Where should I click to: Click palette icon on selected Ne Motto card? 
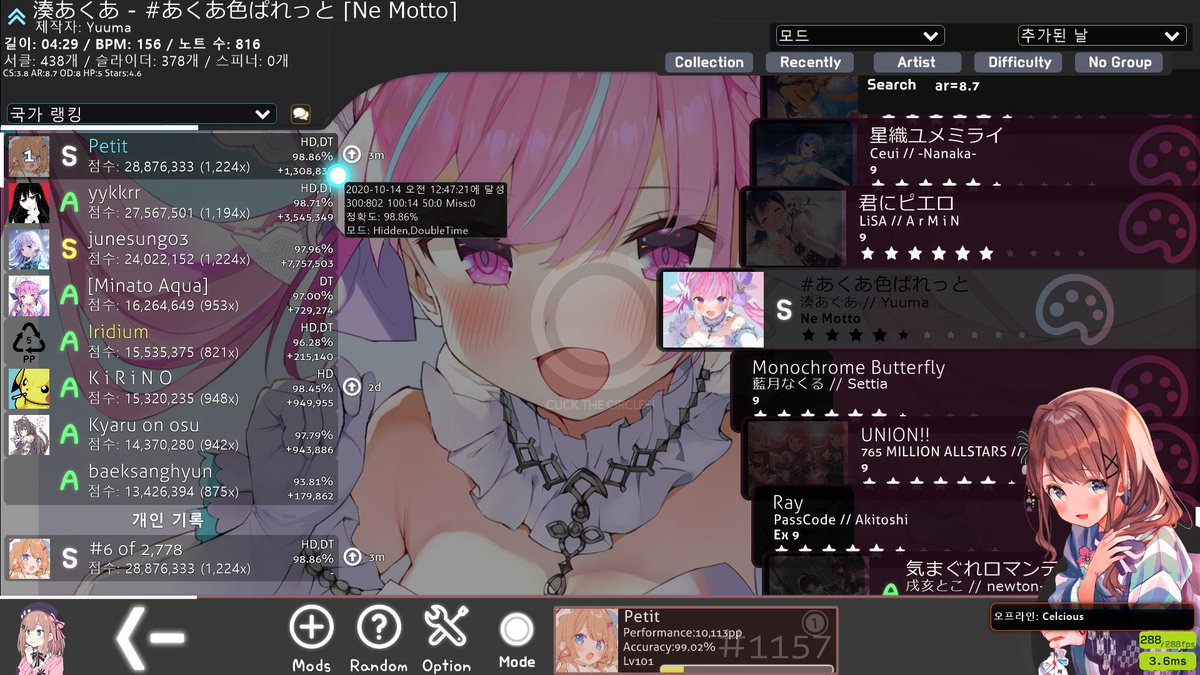pos(1074,309)
